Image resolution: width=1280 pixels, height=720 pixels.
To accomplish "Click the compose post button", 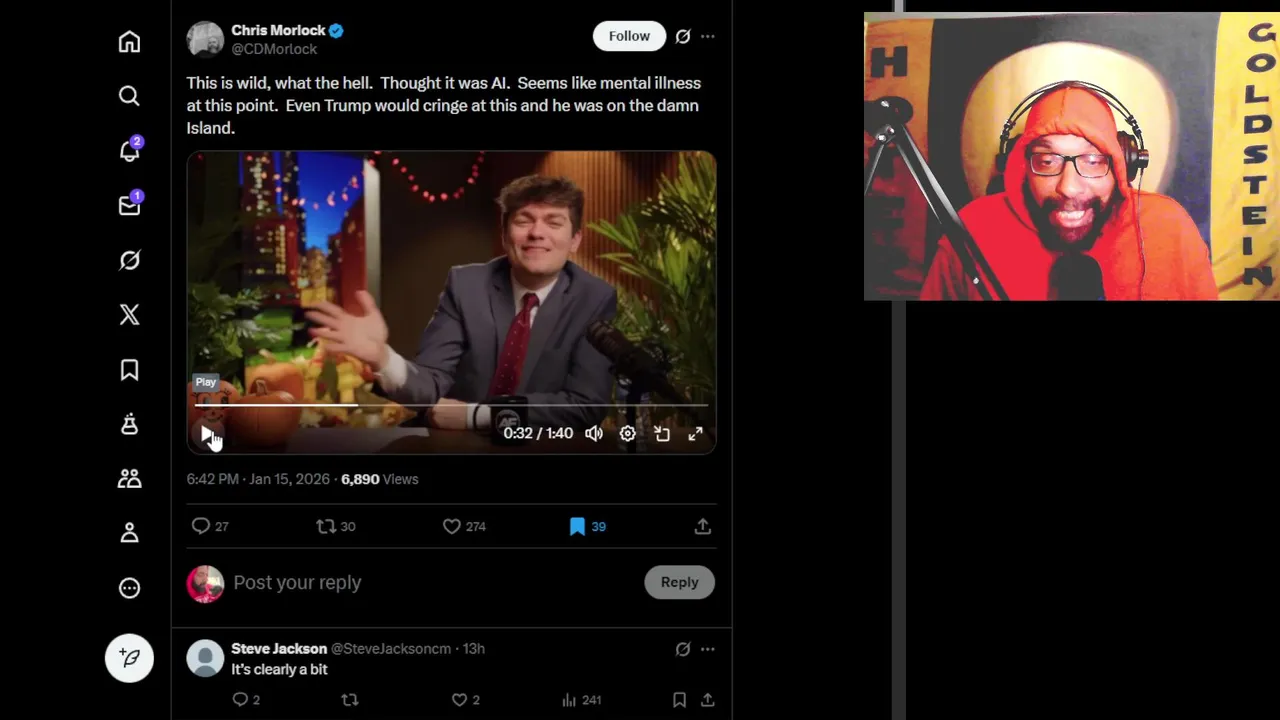I will coord(129,657).
